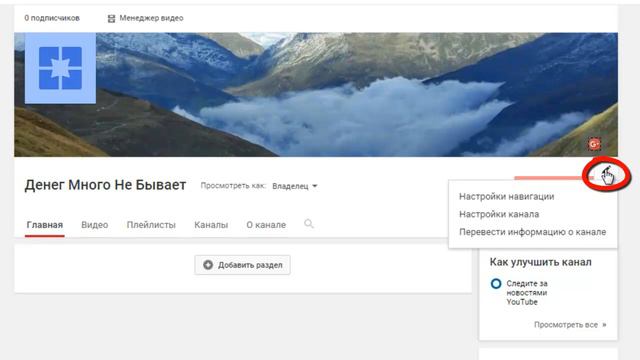
Task: Click the Добавить раздел button
Action: (x=242, y=265)
